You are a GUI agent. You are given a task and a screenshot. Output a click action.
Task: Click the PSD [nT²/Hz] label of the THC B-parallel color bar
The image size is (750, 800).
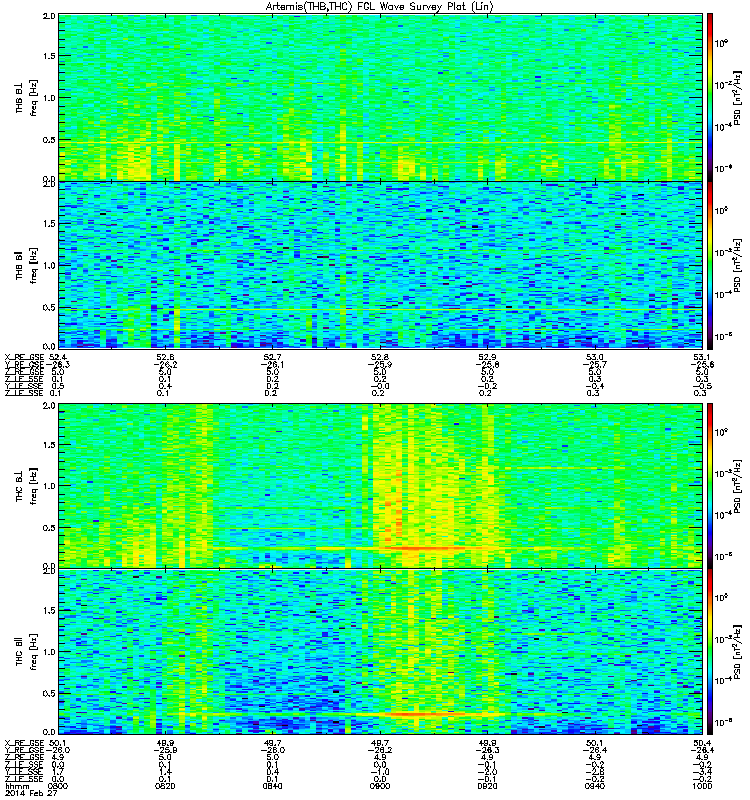[x=738, y=652]
